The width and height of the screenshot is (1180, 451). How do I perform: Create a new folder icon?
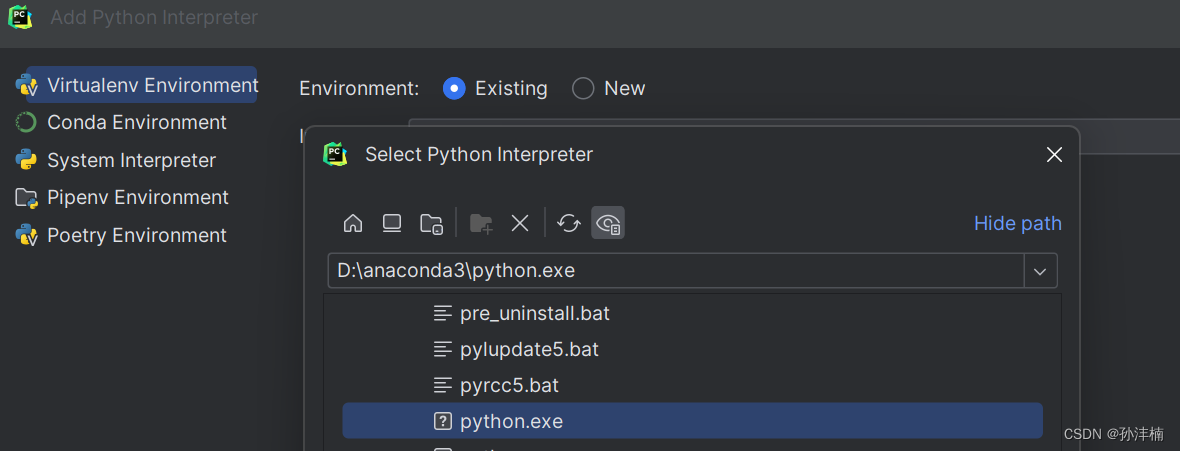point(481,223)
